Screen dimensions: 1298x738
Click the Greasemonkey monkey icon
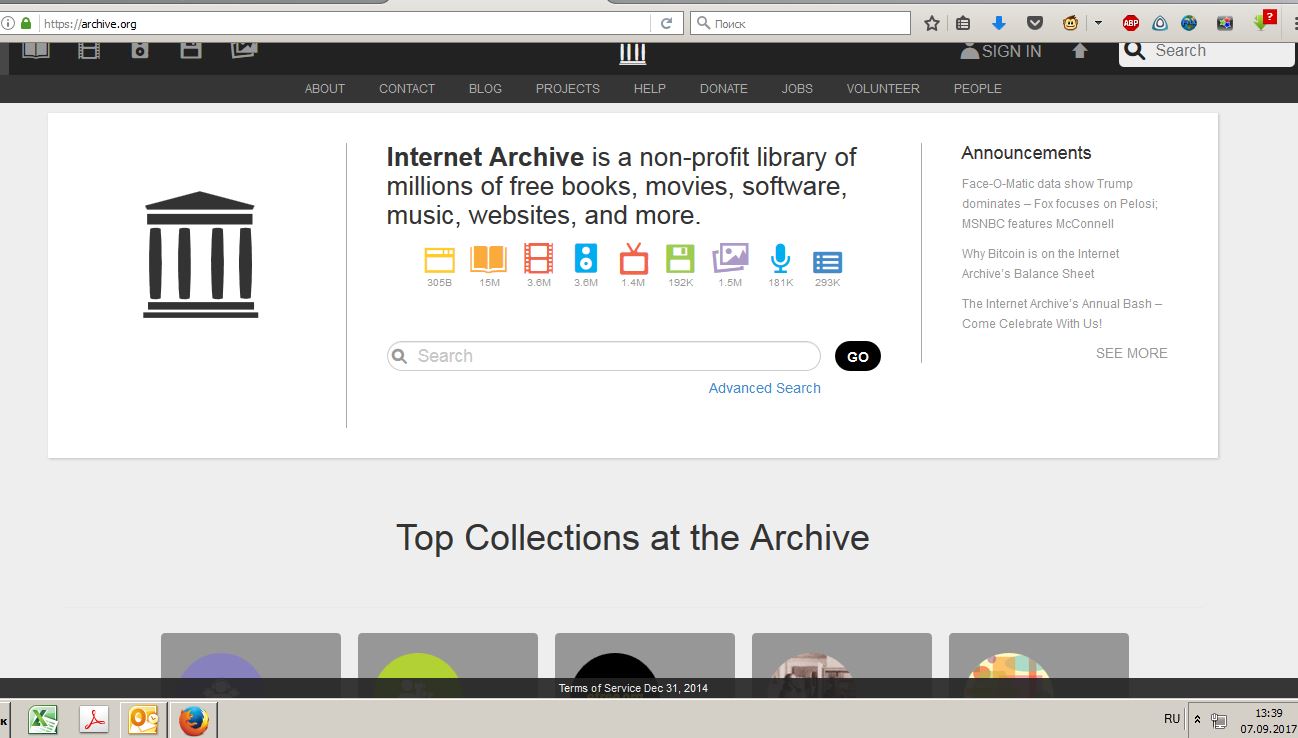pos(1070,23)
